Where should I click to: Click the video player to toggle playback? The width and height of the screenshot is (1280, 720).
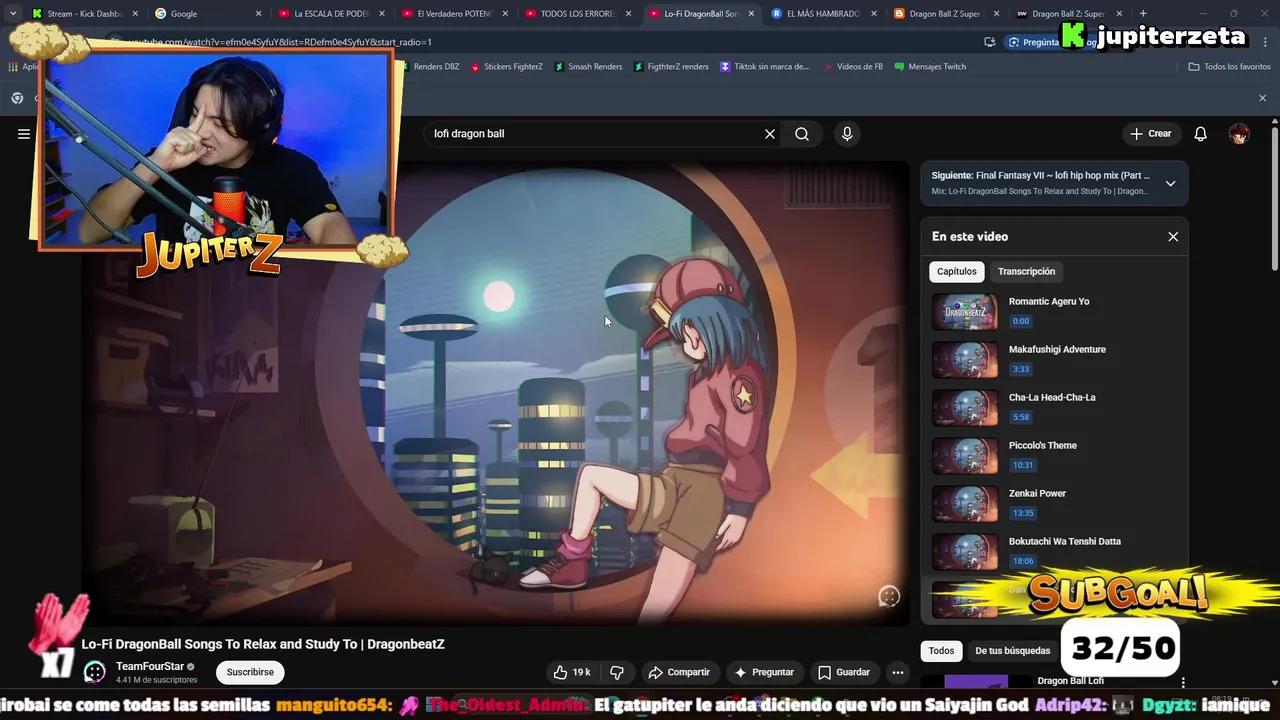pos(498,393)
